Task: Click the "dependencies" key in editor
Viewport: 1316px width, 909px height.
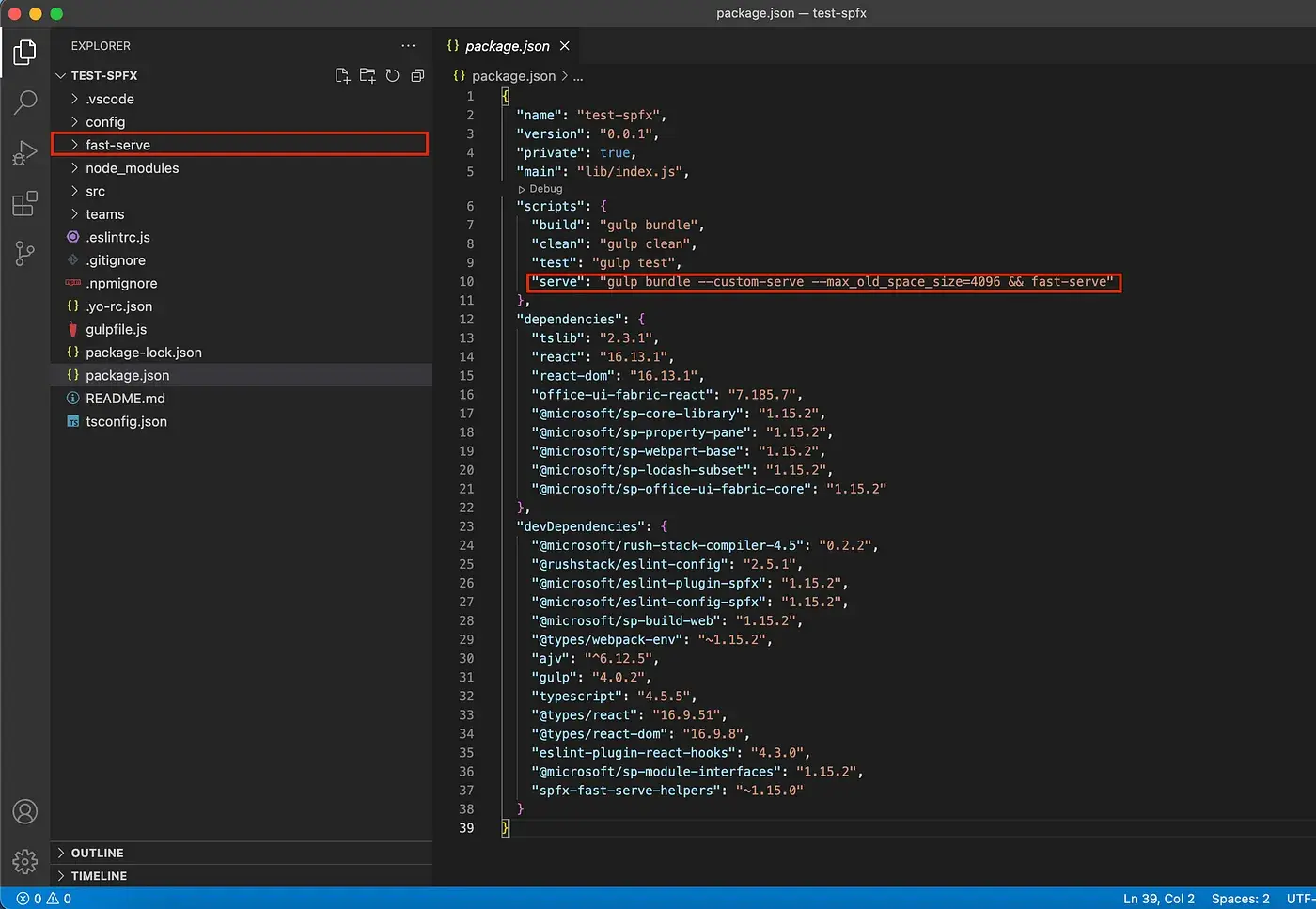Action: click(x=569, y=320)
